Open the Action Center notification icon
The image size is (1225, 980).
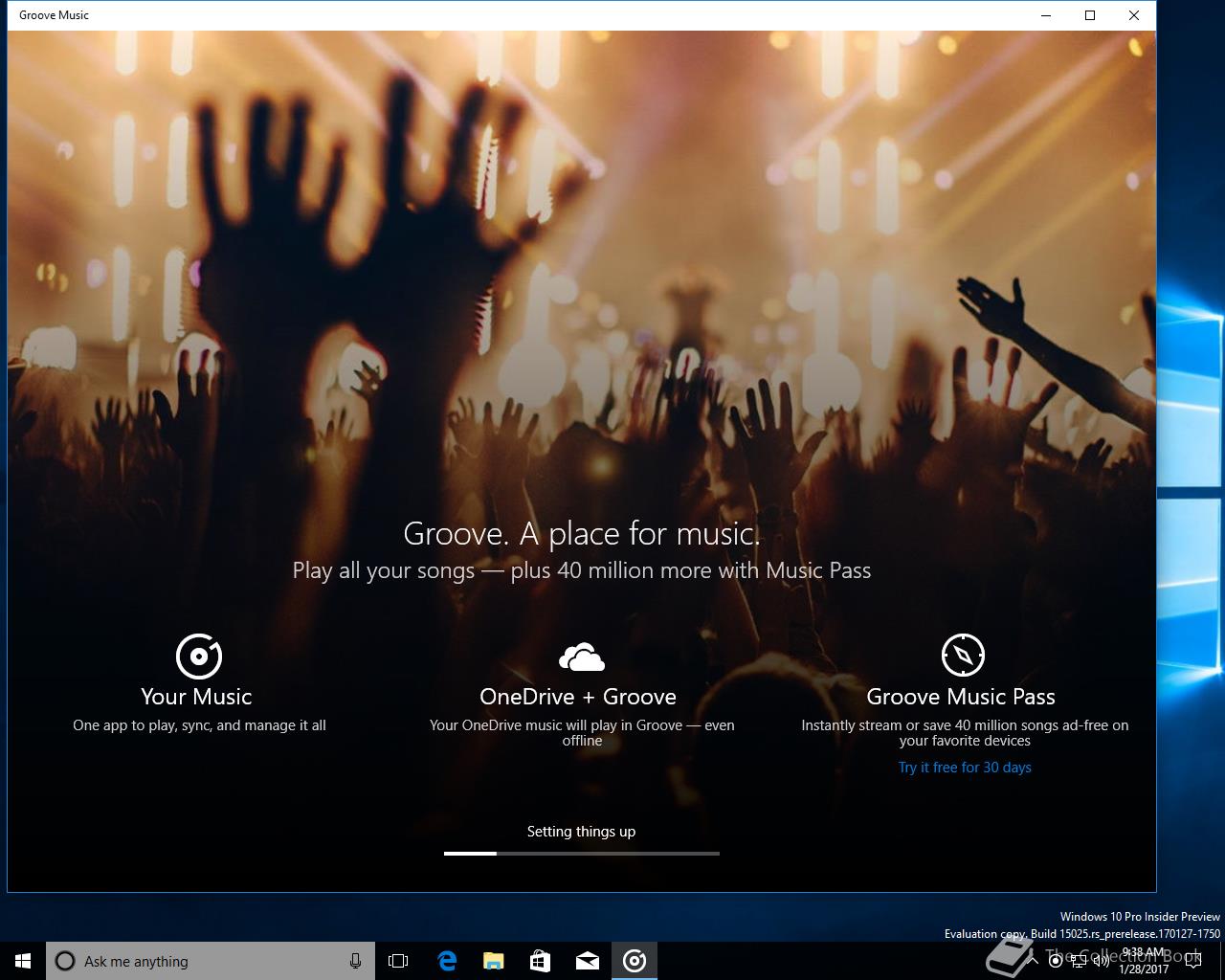click(x=1193, y=961)
